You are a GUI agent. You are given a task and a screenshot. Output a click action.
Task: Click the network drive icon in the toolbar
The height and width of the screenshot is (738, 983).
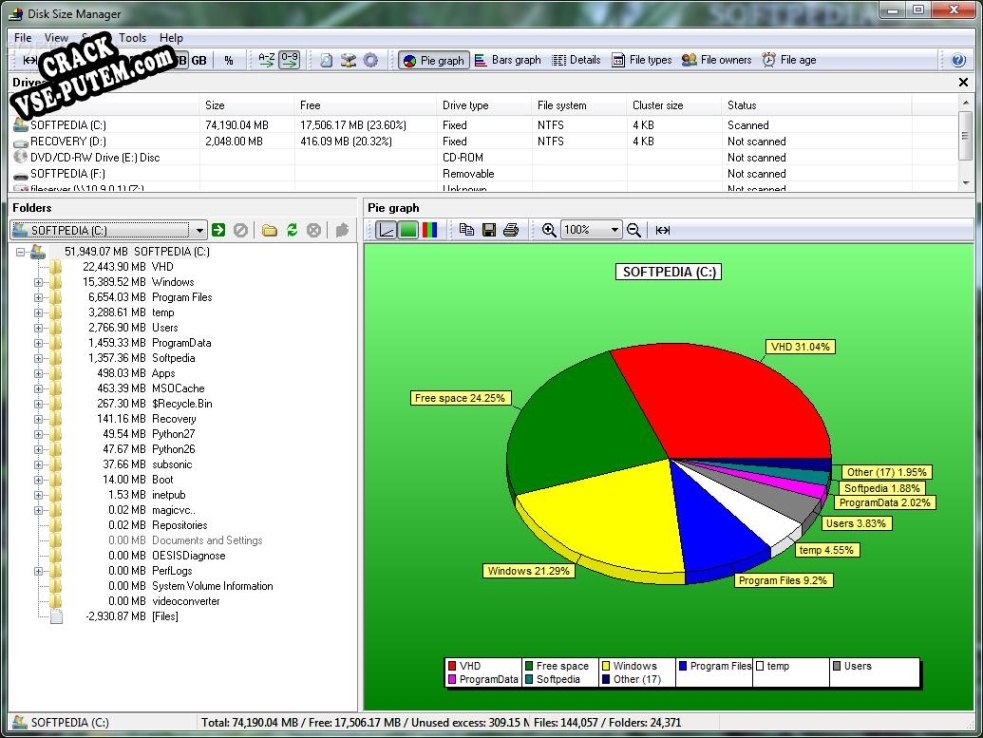point(349,60)
